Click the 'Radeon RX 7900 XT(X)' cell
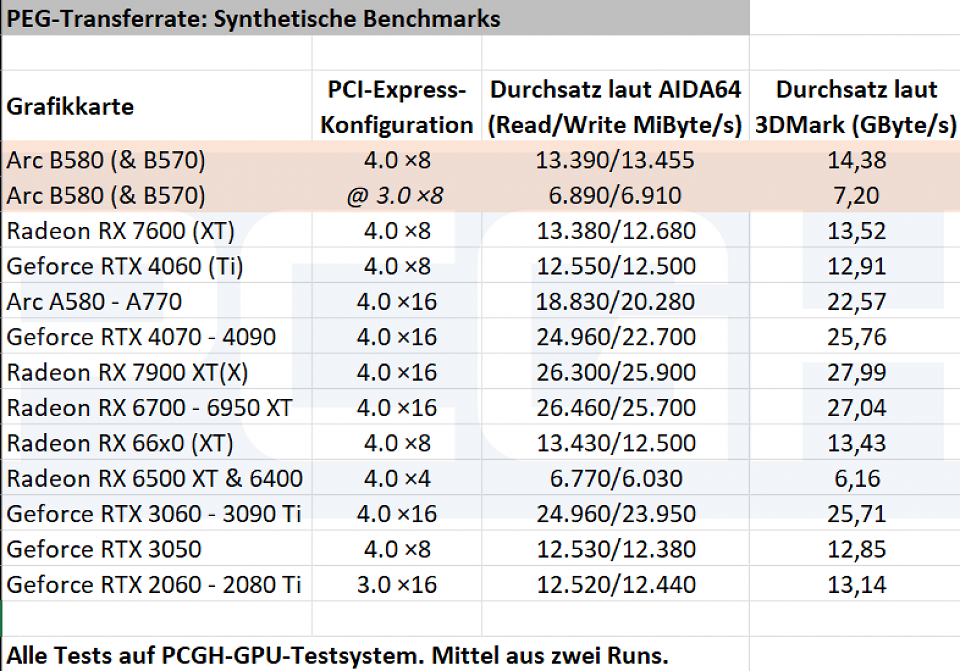The height and width of the screenshot is (671, 960). (157, 372)
